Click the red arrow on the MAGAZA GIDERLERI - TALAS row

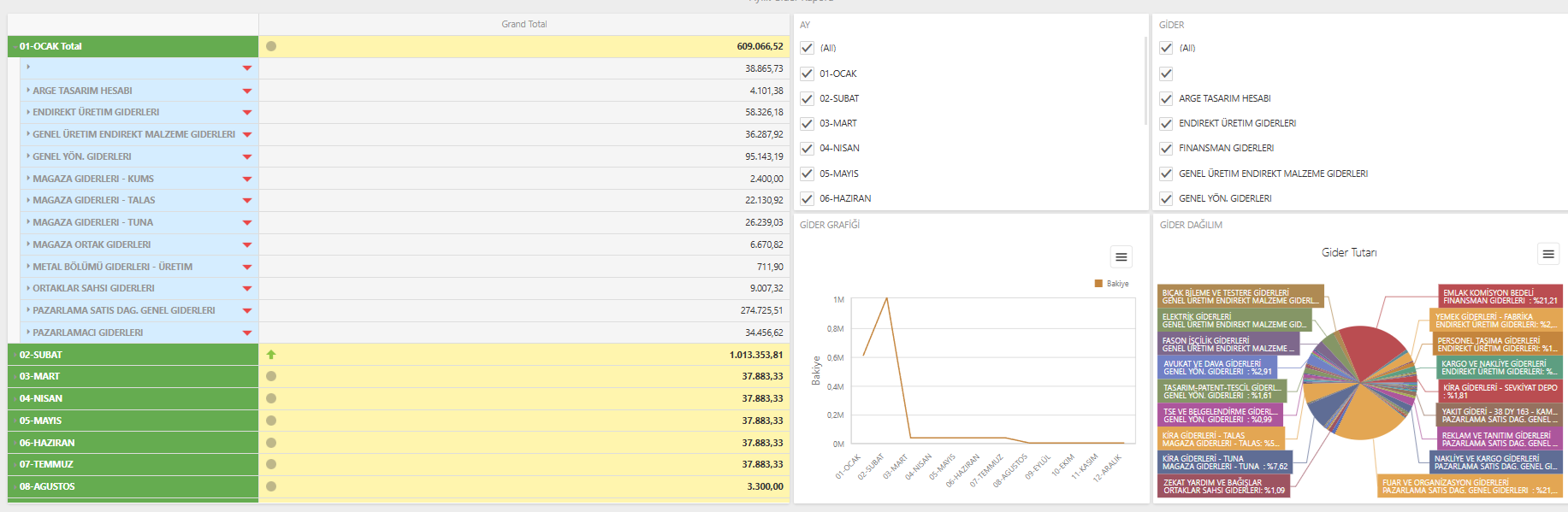(x=247, y=200)
